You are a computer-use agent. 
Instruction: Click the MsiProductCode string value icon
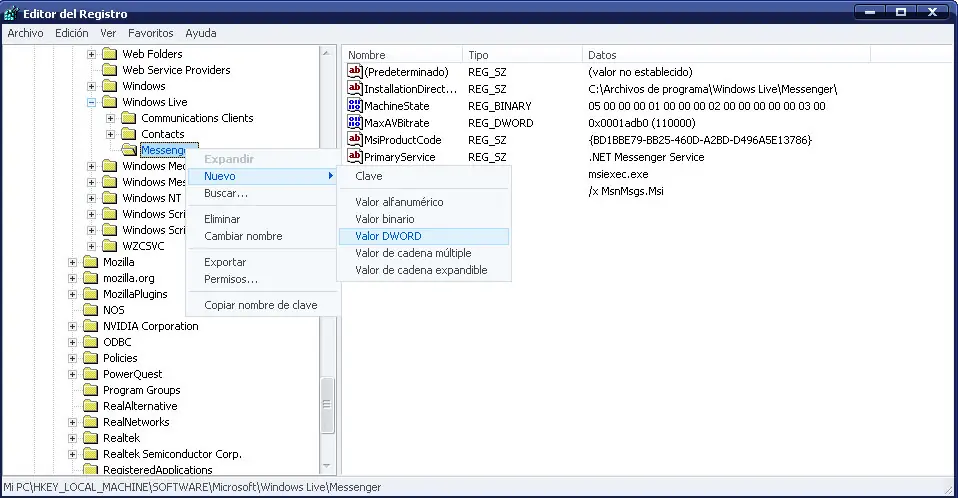pos(354,140)
